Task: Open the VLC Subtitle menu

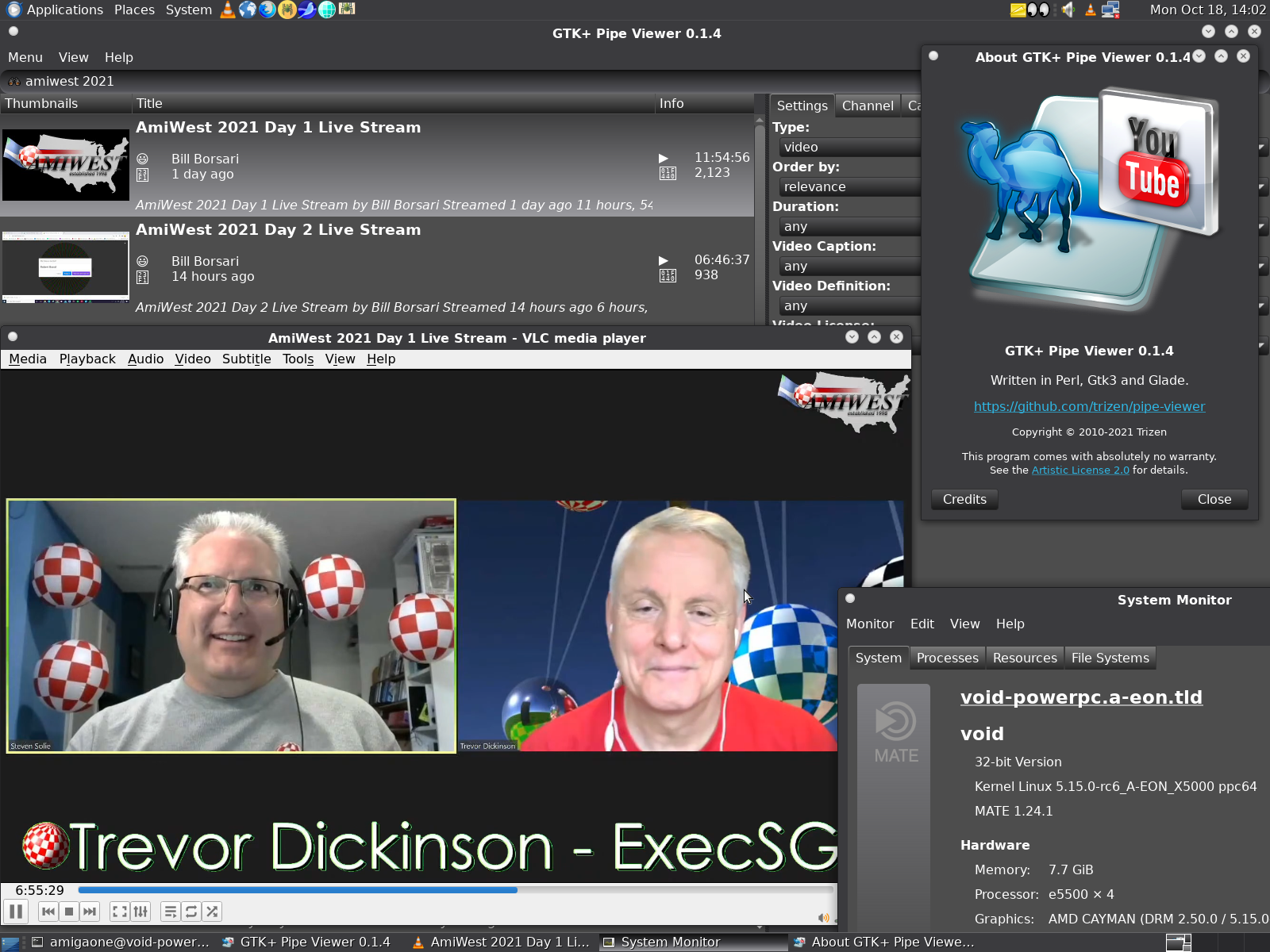Action: [247, 359]
